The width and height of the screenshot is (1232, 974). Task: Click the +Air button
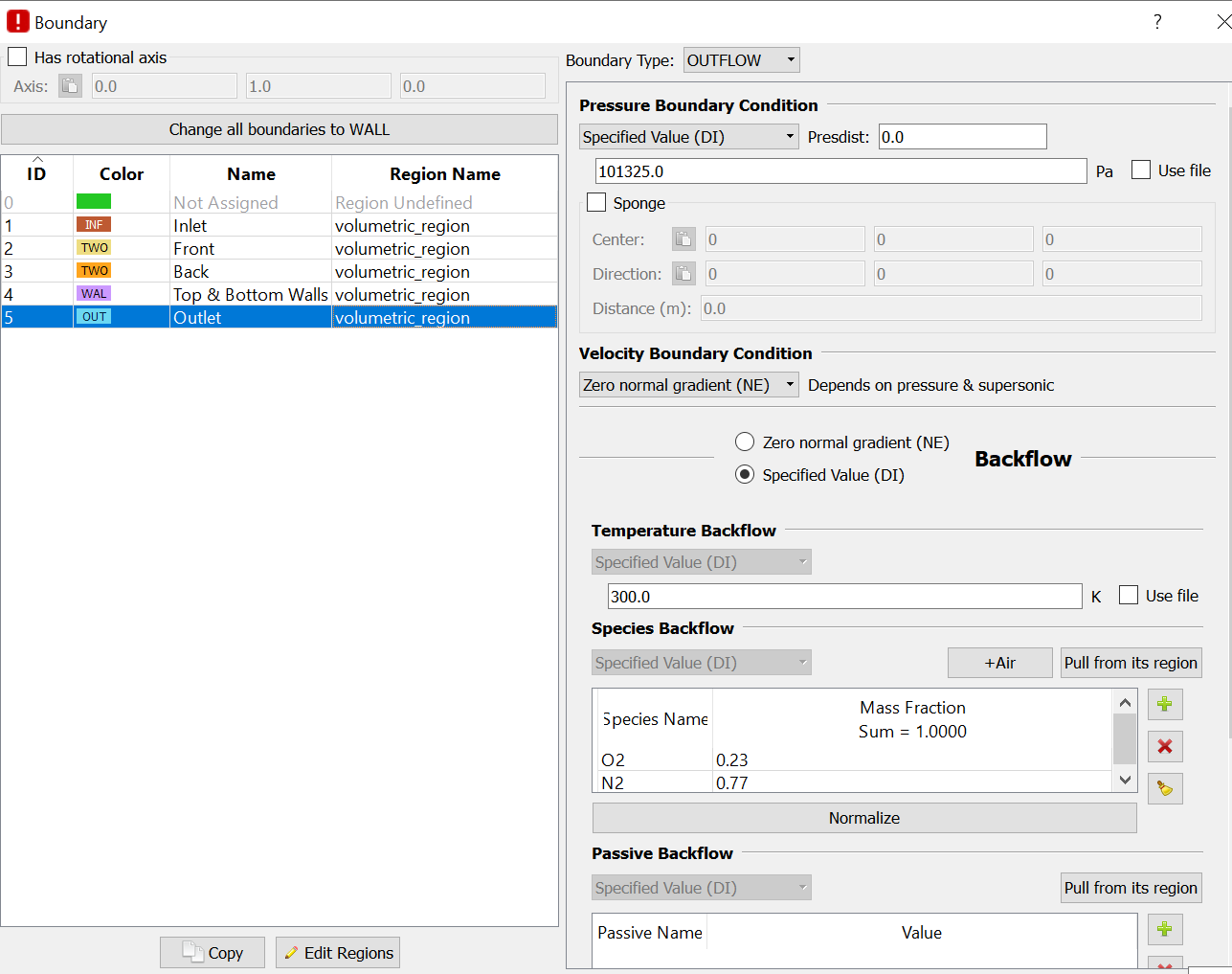click(x=1000, y=663)
